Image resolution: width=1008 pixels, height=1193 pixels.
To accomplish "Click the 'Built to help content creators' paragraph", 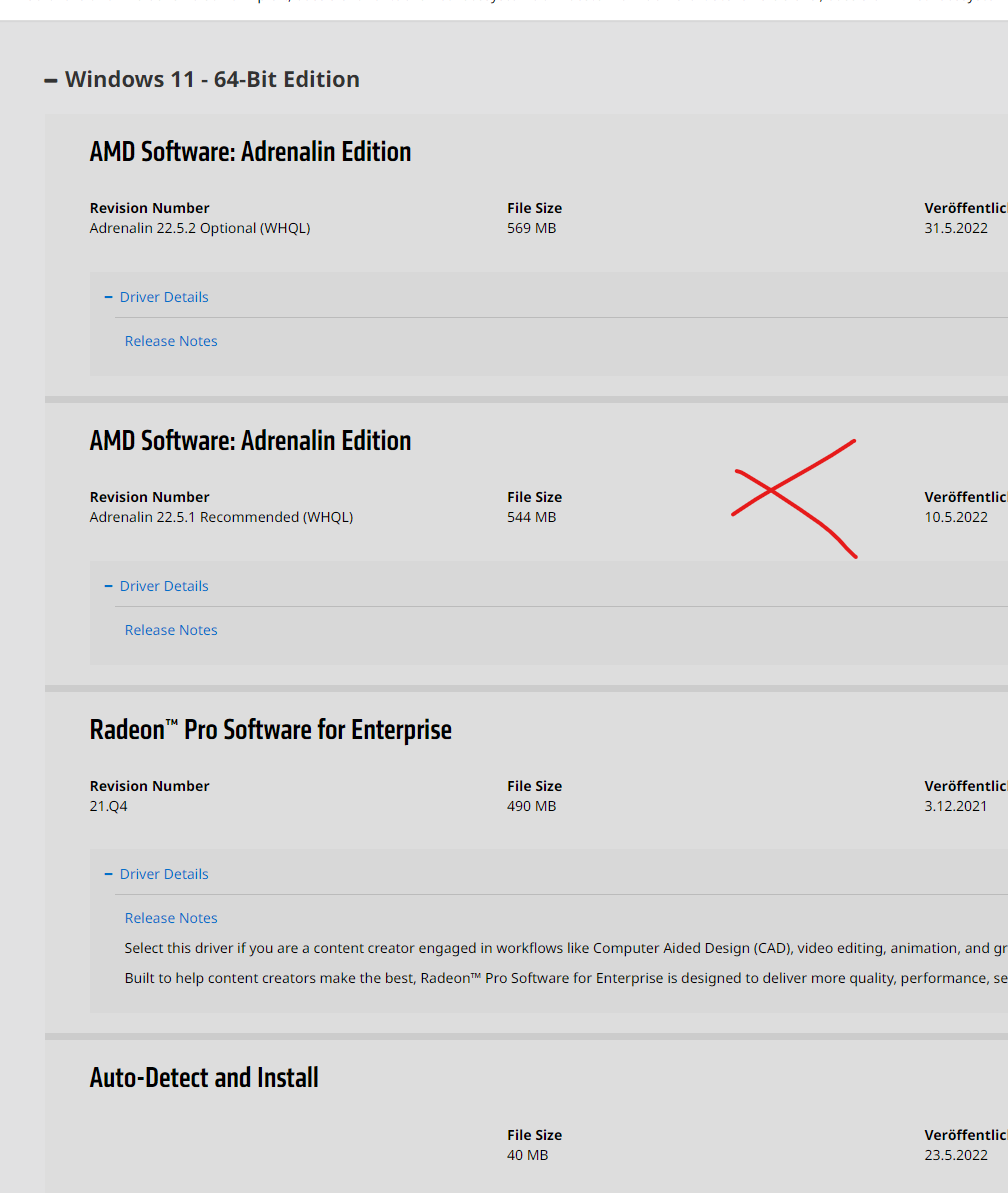I will tap(566, 978).
